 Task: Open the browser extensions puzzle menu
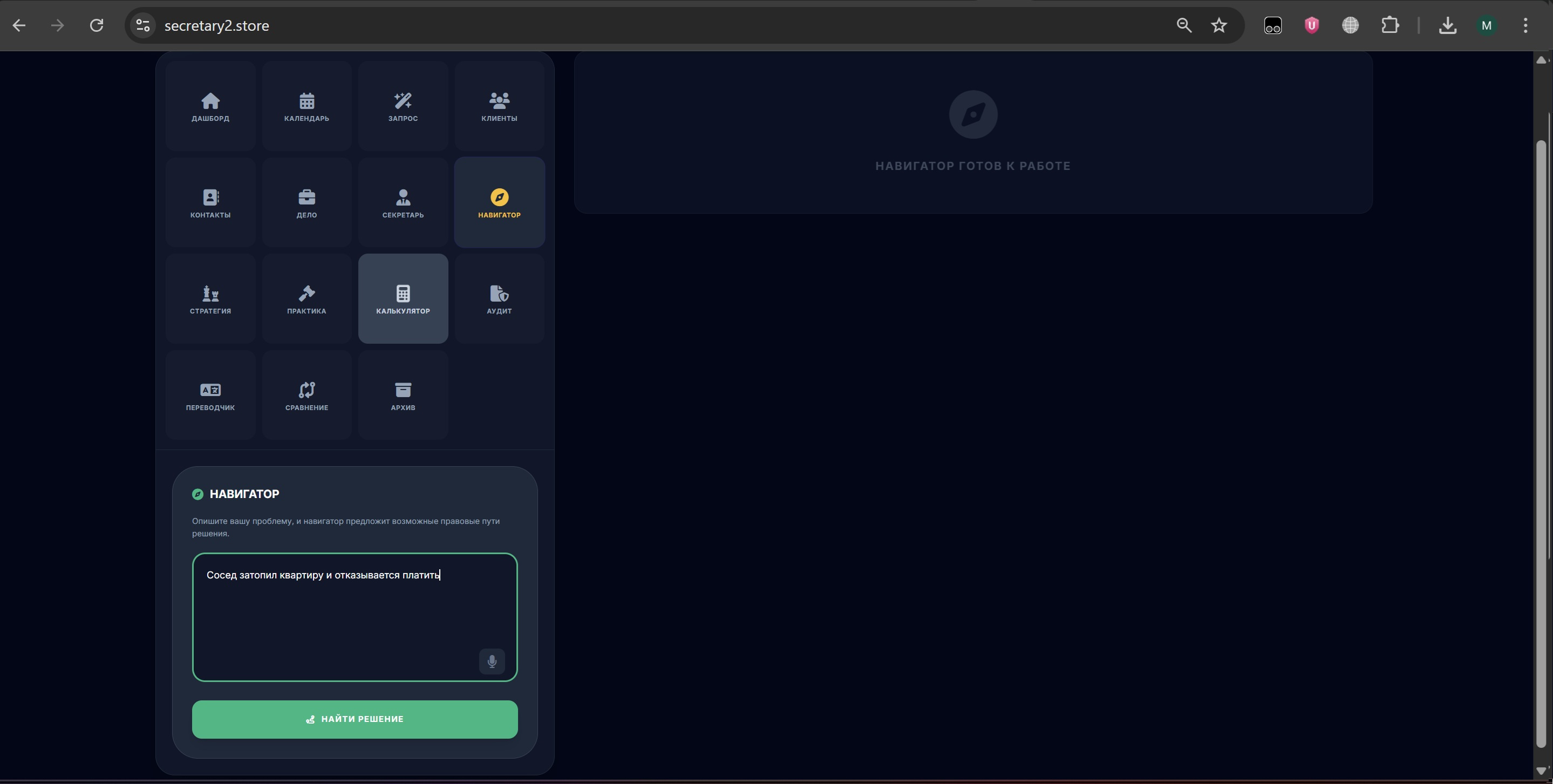pyautogui.click(x=1389, y=25)
